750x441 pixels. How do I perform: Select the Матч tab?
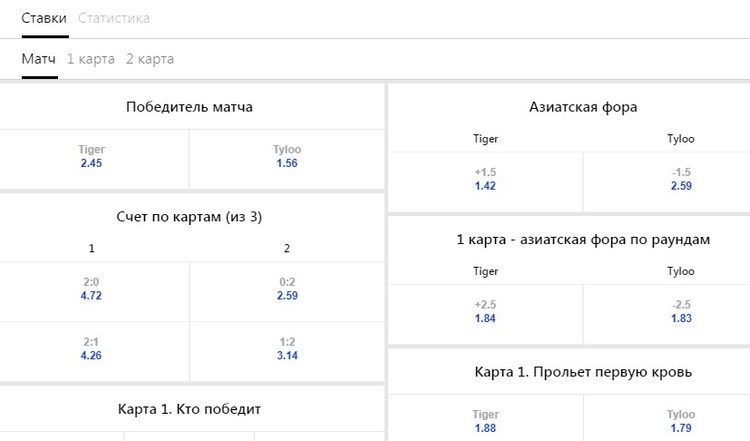coord(39,59)
